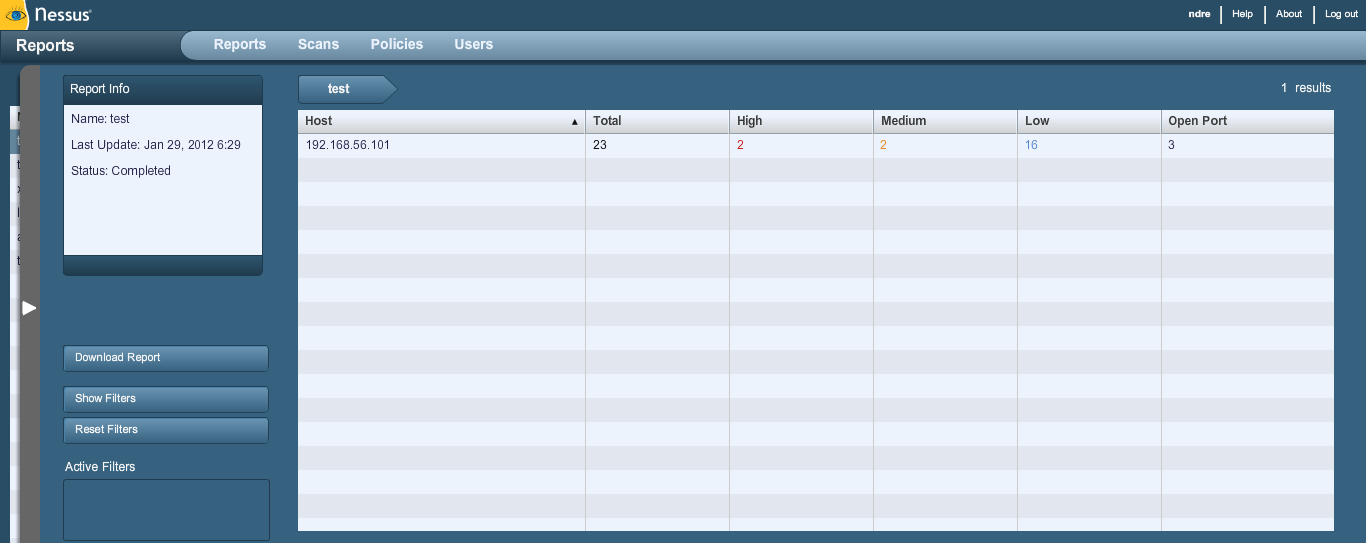
Task: Click the Show Filters button
Action: (x=165, y=399)
